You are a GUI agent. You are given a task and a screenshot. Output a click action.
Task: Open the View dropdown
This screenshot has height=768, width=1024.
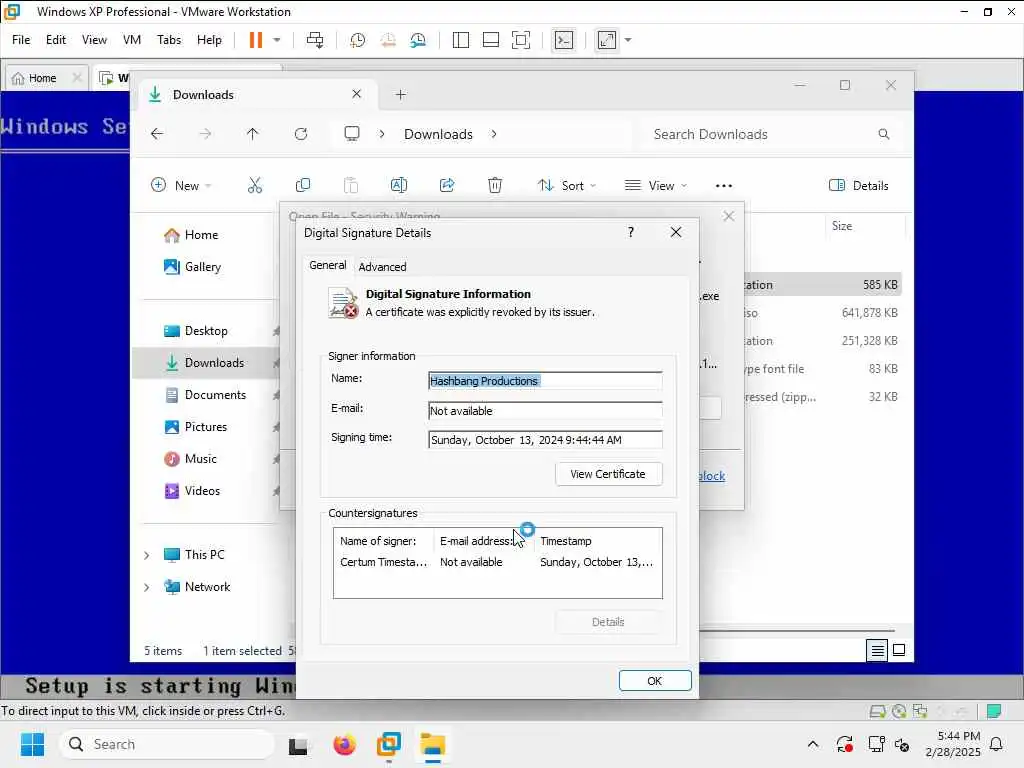(x=656, y=185)
